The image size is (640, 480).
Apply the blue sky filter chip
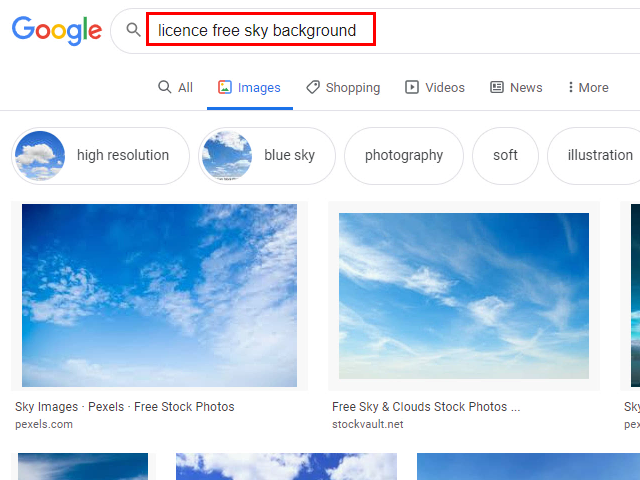[266, 156]
